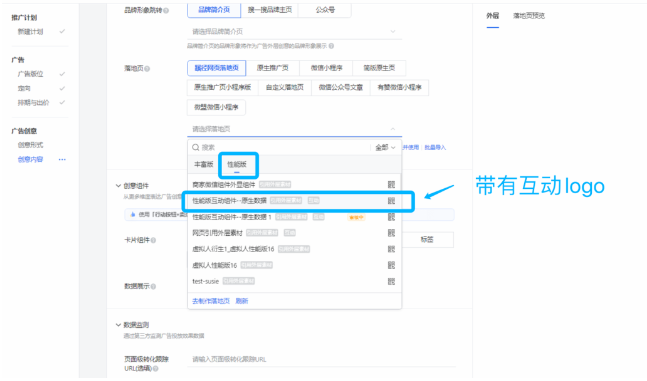Click QR code icon for test-susie row
This screenshot has height=381, width=647.
(391, 281)
